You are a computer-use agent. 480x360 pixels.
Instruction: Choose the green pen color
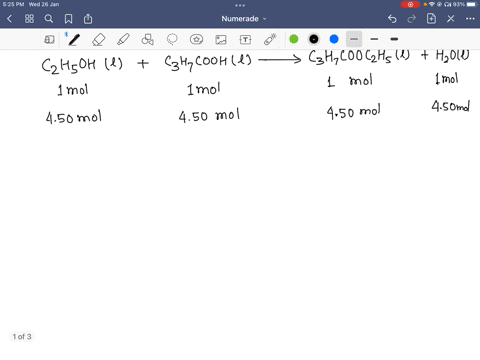[x=294, y=39]
